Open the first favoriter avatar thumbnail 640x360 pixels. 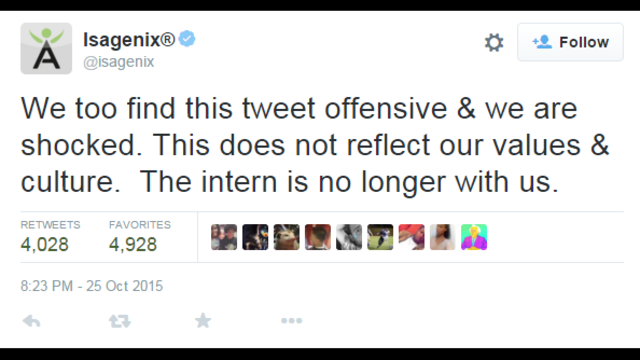(224, 237)
